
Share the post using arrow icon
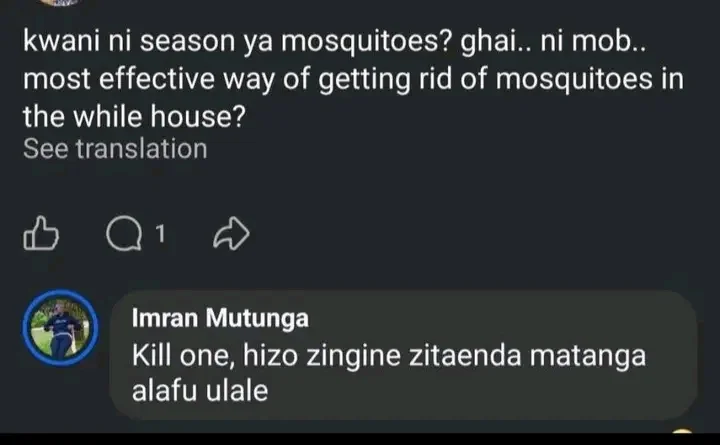[231, 236]
